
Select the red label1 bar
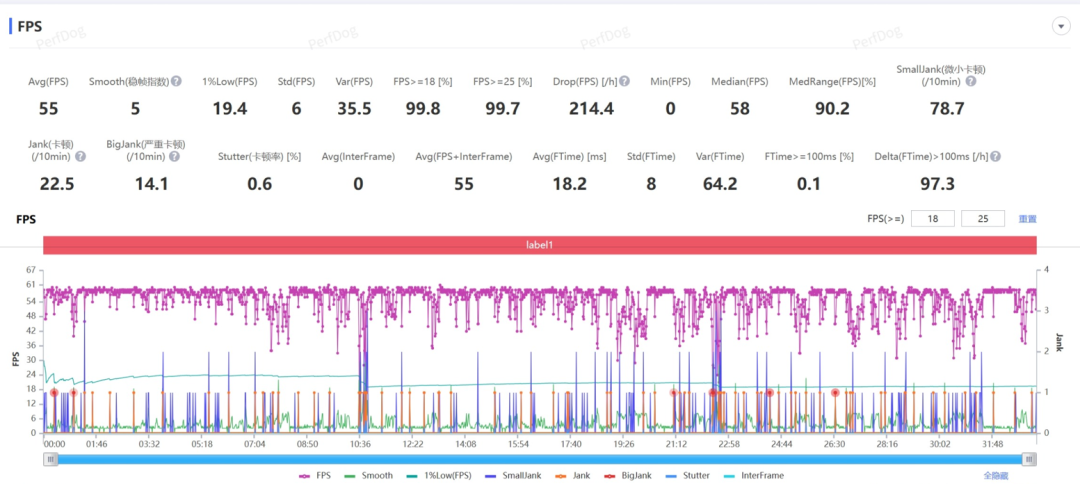click(540, 245)
